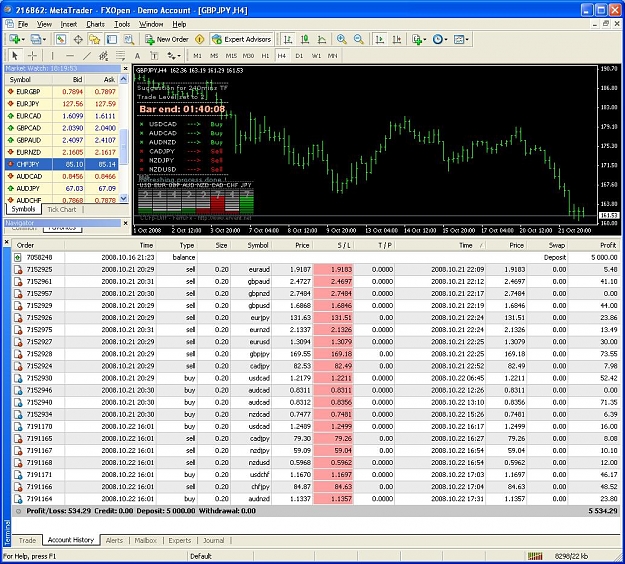Open the Charts menu
Viewport: 625px width, 564px height.
95,24
